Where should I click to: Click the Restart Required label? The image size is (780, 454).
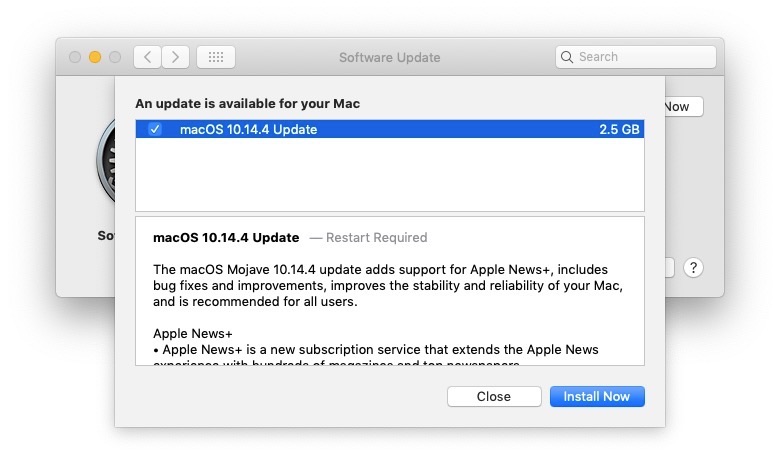pyautogui.click(x=368, y=238)
